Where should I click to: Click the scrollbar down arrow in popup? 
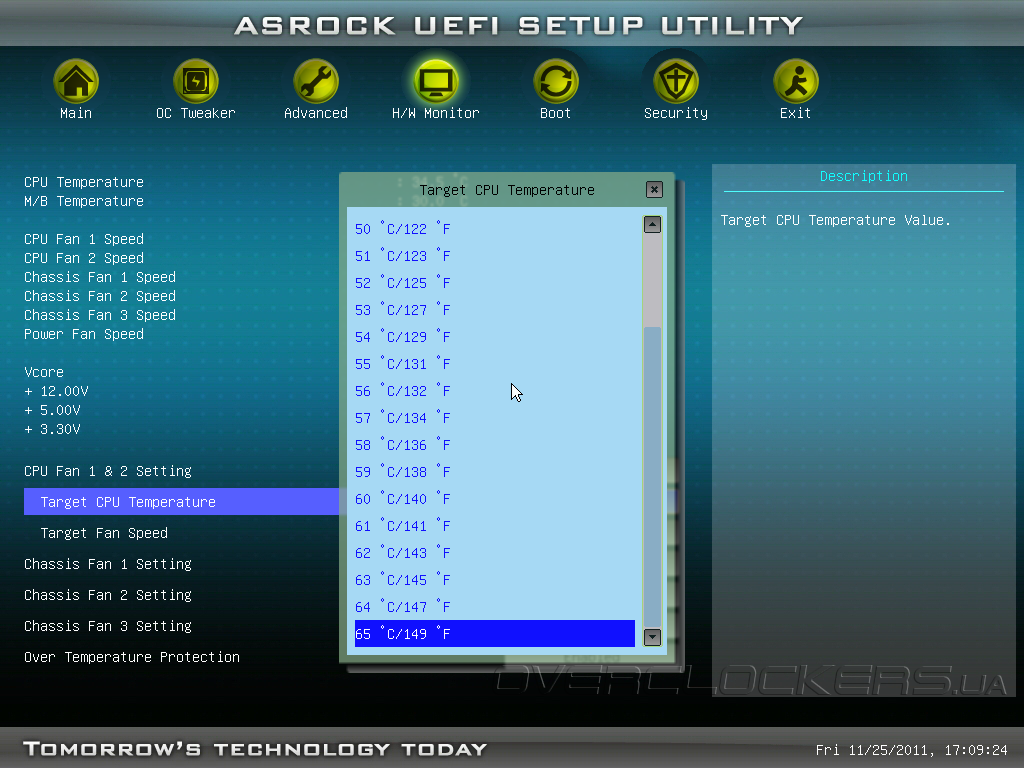click(x=652, y=637)
